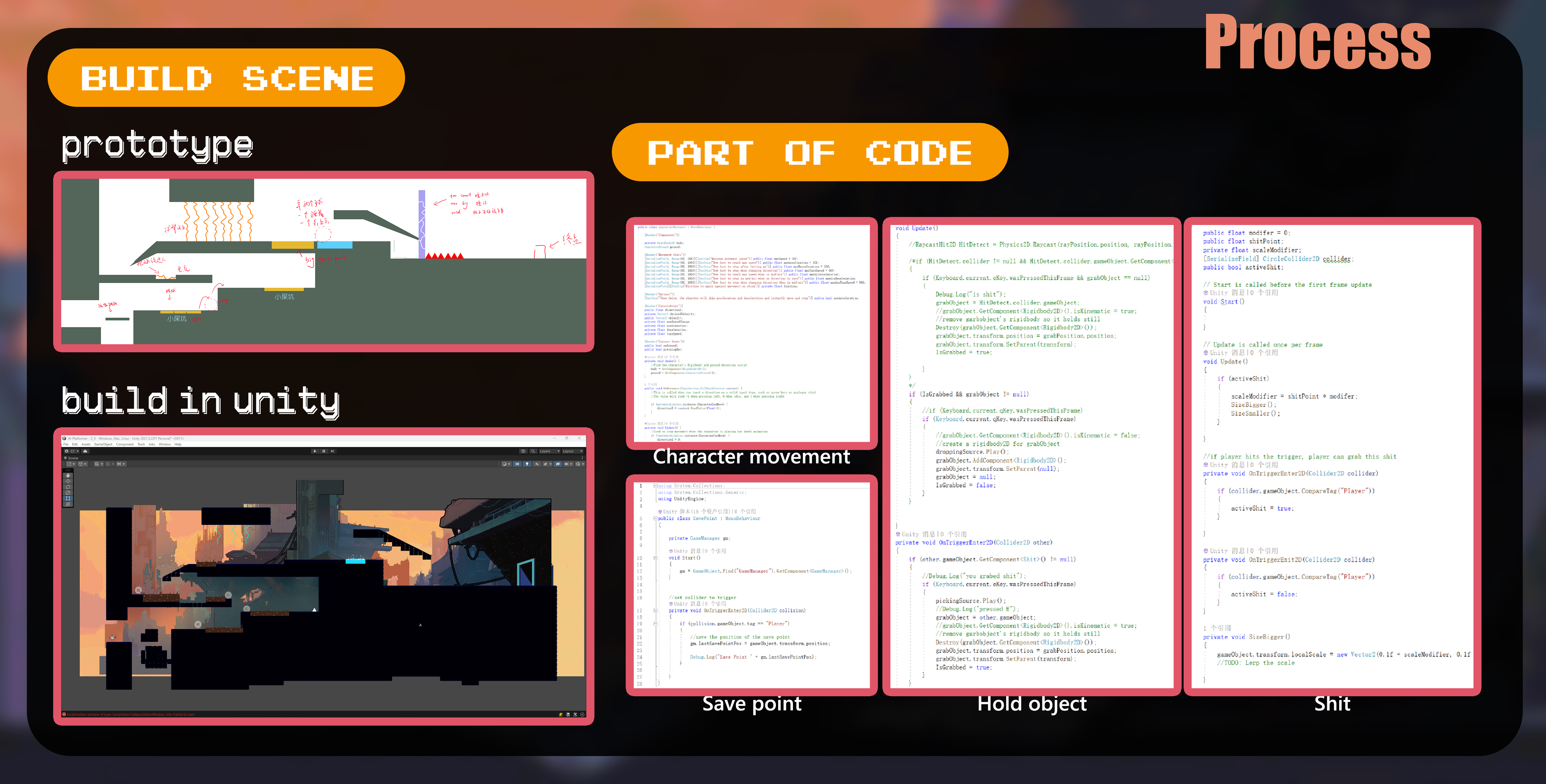Click the red error message in status bar
Viewport: 1546px width, 784px height.
click(x=130, y=715)
